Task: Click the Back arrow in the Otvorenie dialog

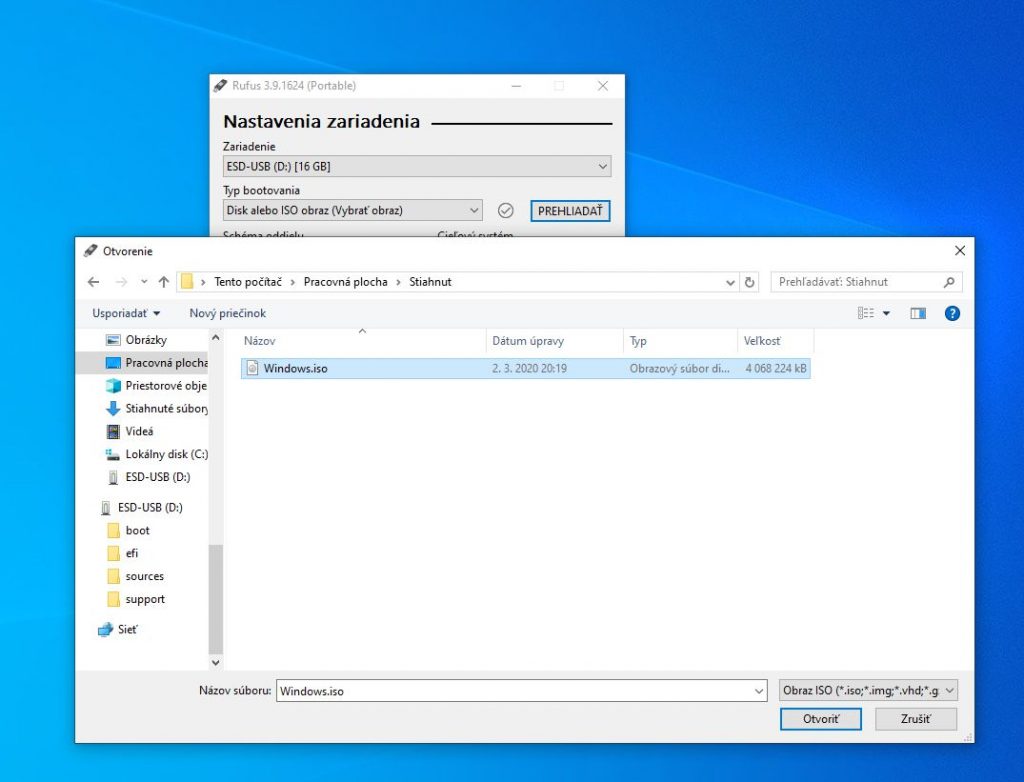Action: 93,282
